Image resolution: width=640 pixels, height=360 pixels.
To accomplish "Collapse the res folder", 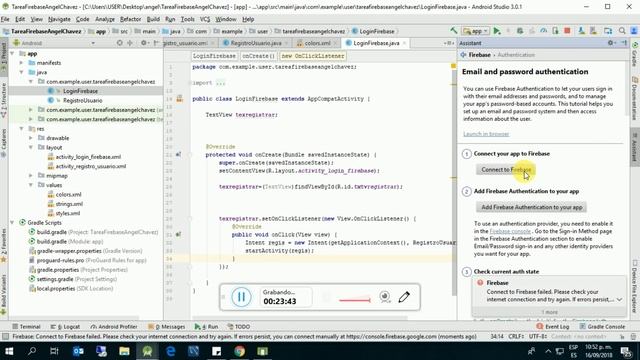I will (x=21, y=129).
